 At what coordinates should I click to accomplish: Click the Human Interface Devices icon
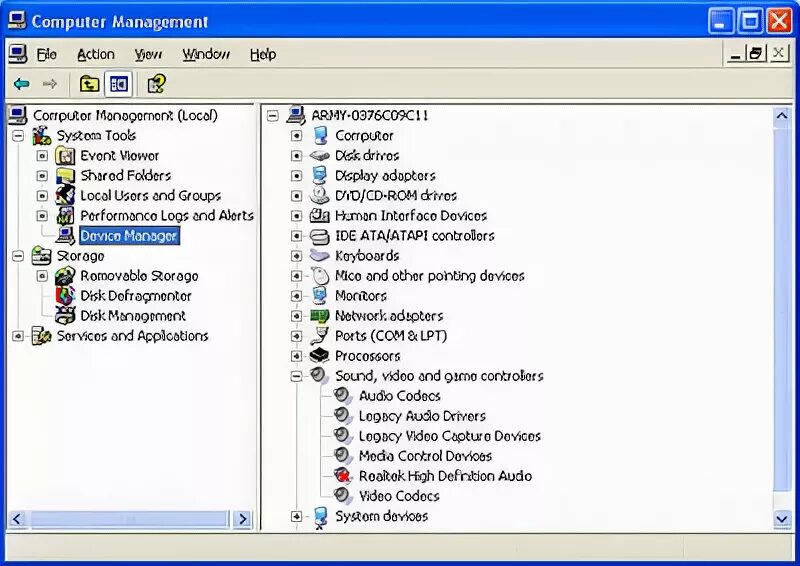319,215
